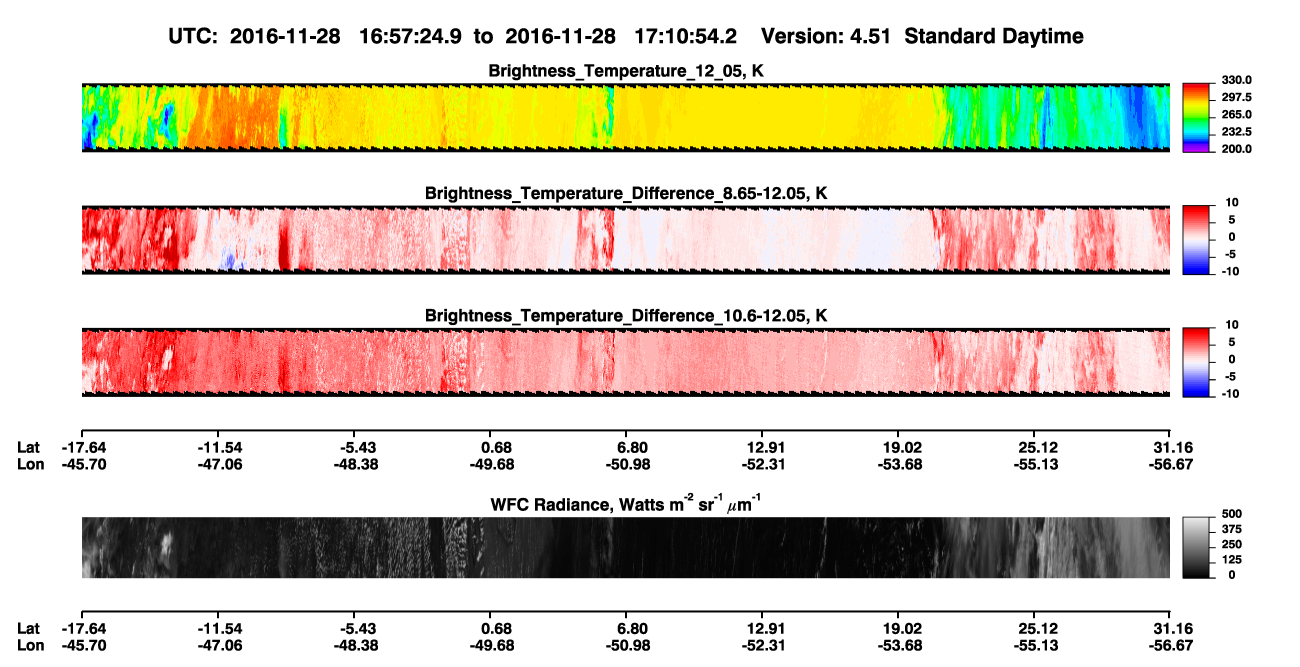
Task: Click bottom axis longitude value -50.98
Action: pos(627,644)
